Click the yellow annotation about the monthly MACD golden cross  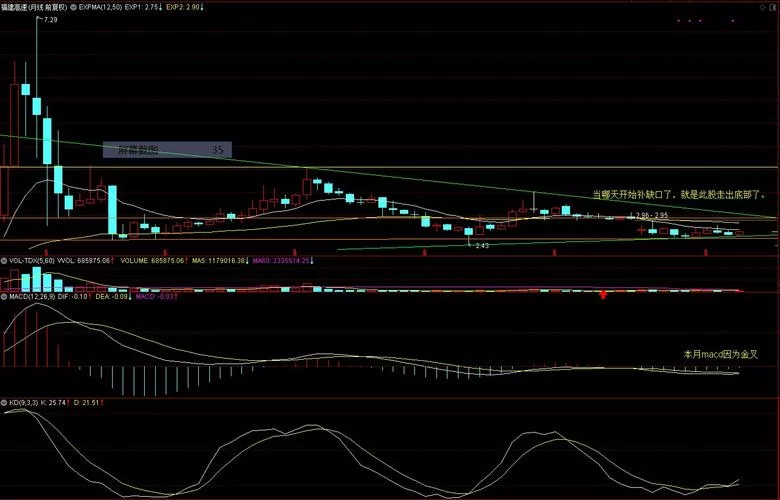pyautogui.click(x=721, y=354)
